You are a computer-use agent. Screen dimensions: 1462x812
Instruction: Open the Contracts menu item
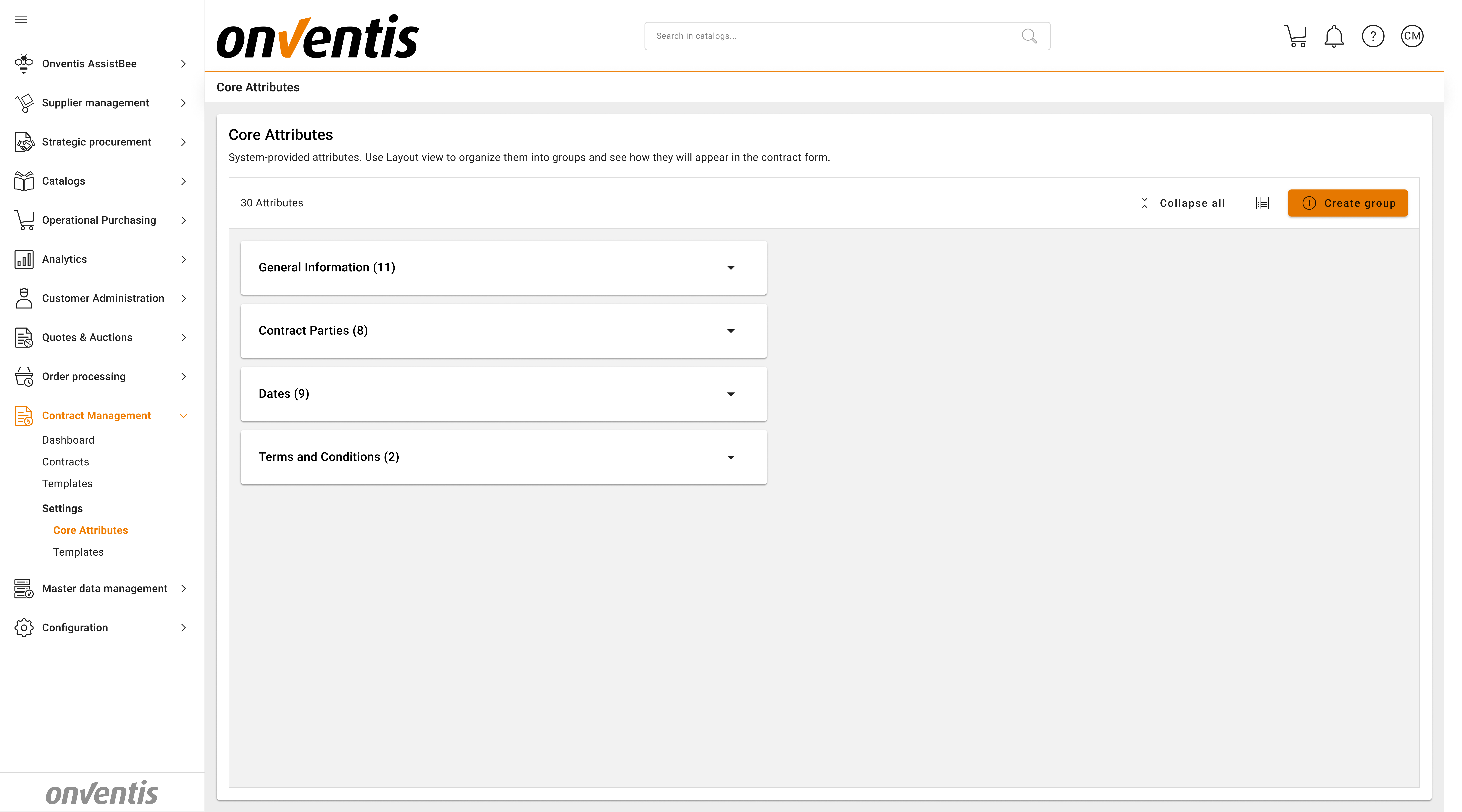pyautogui.click(x=65, y=461)
